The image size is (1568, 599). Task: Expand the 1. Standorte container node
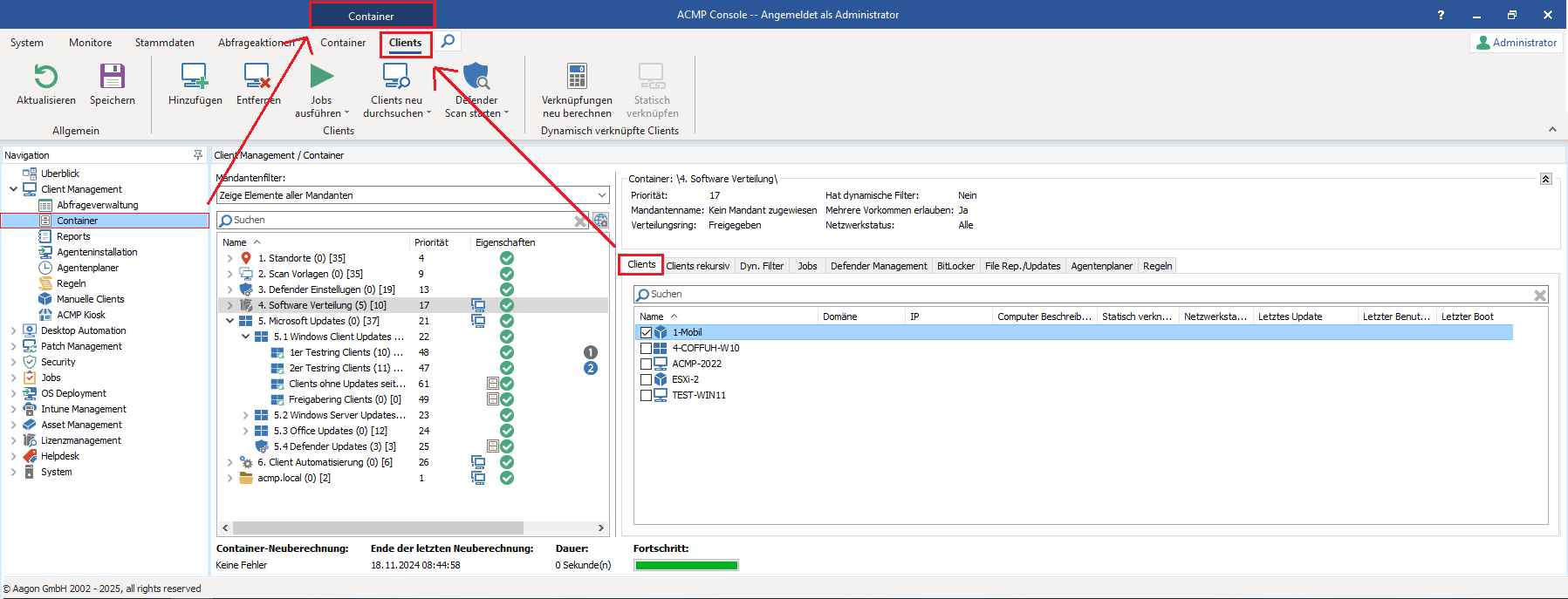229,258
